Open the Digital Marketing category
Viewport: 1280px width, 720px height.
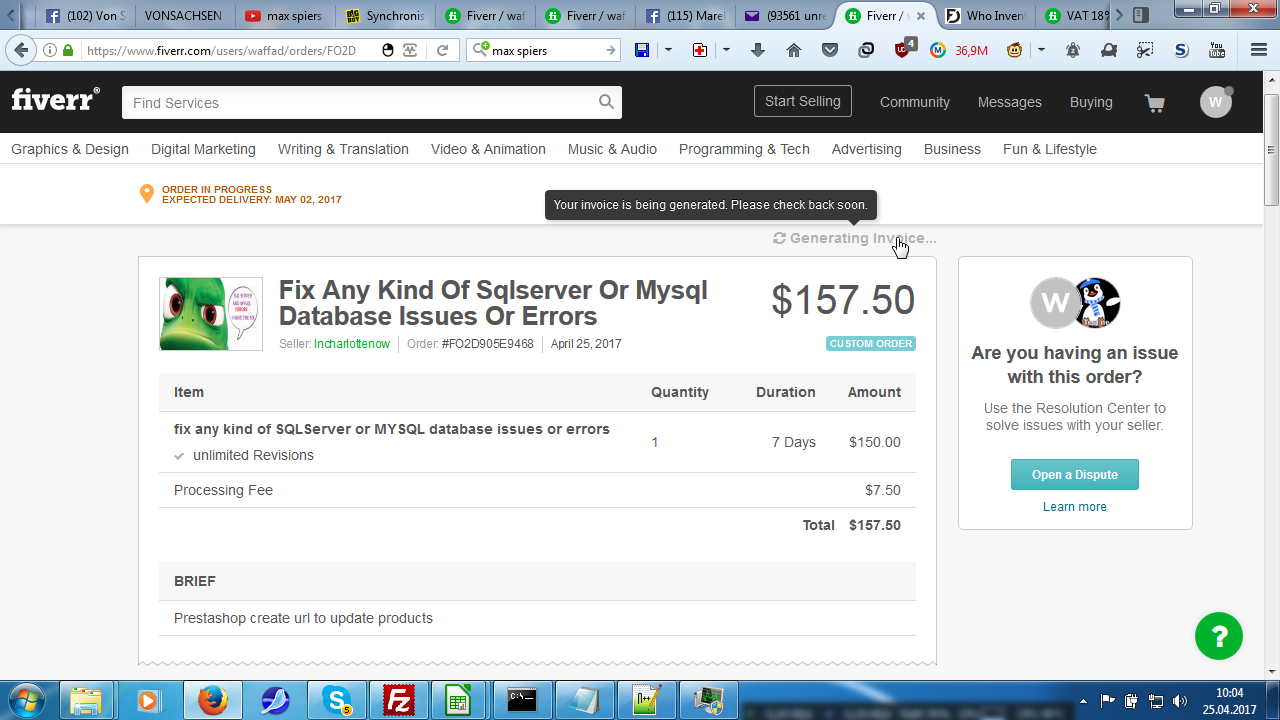point(203,149)
